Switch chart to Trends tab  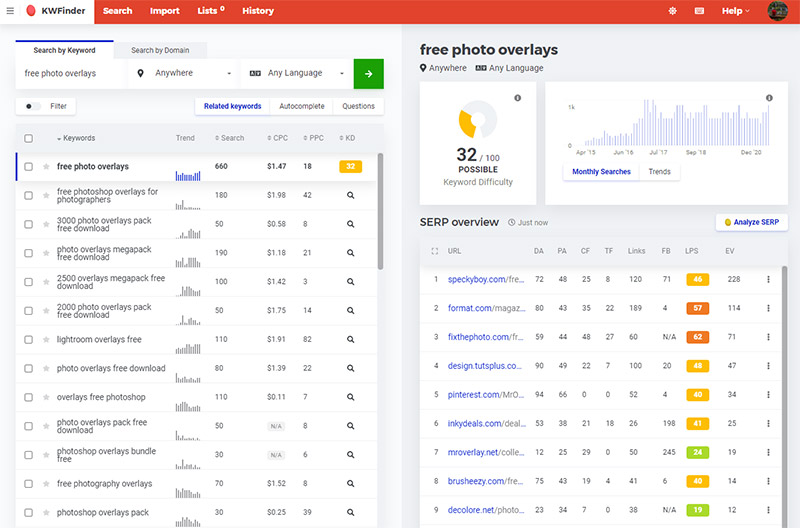click(659, 172)
